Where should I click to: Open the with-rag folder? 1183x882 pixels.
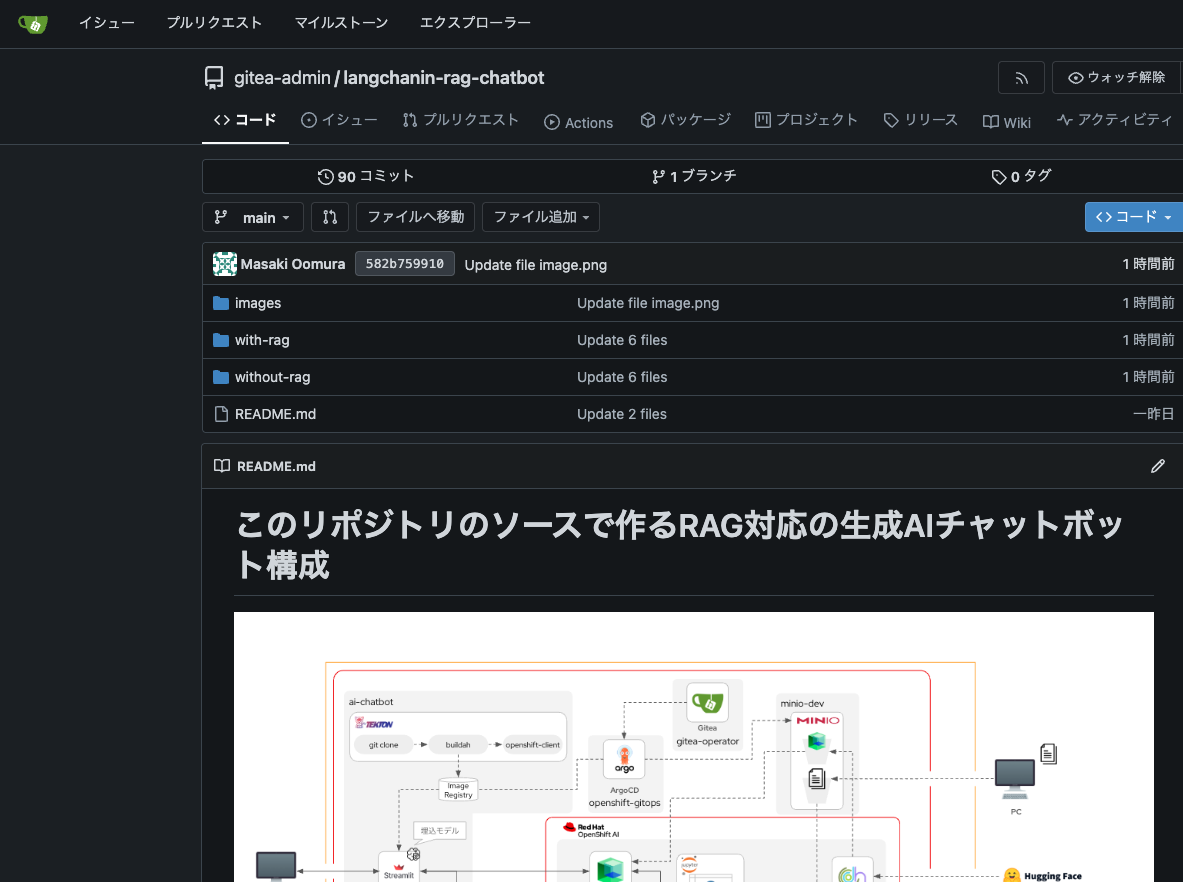(262, 340)
